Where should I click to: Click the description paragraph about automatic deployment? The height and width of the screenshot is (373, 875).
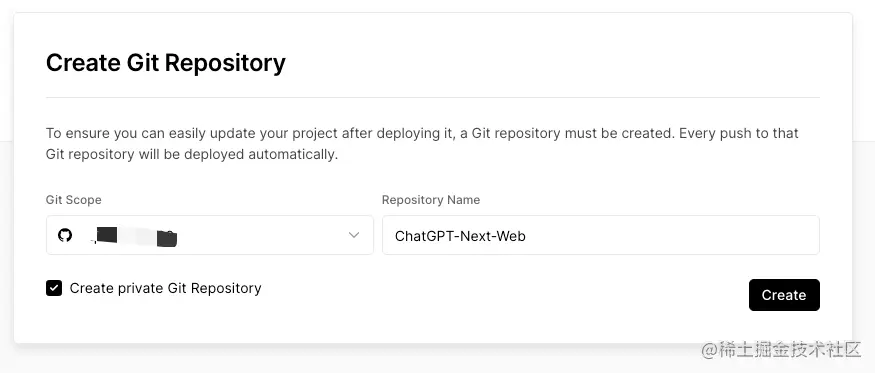422,144
